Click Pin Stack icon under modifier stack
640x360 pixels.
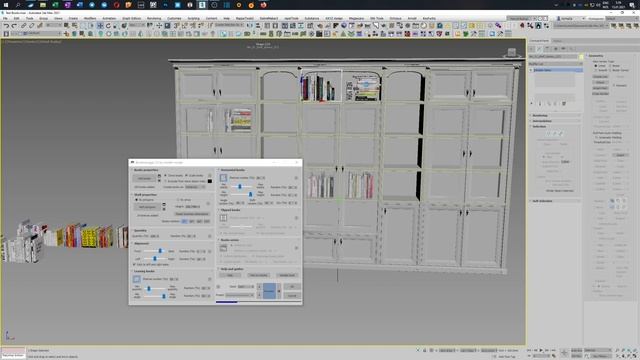click(x=532, y=104)
